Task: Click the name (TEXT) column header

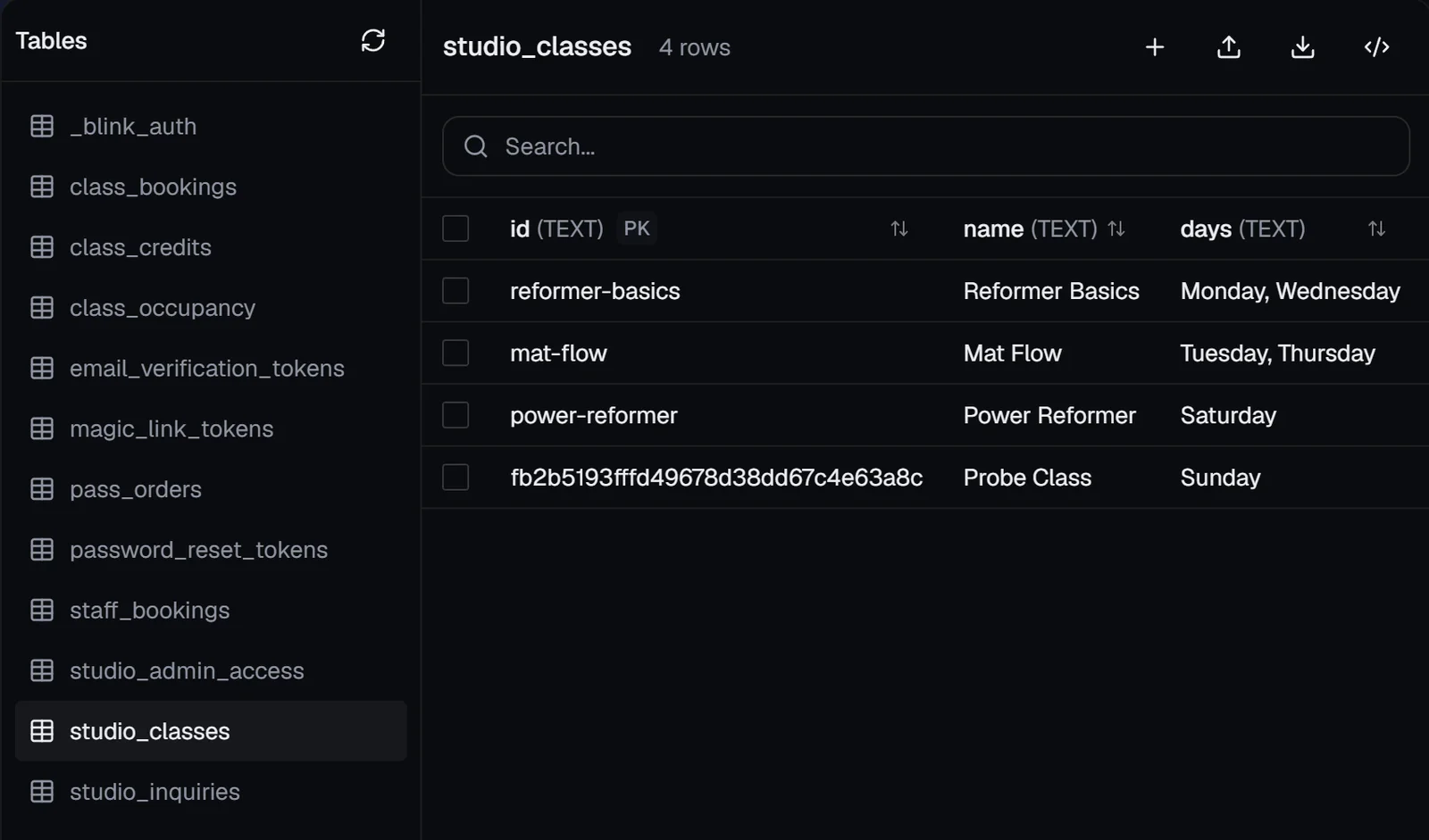Action: pyautogui.click(x=1030, y=229)
